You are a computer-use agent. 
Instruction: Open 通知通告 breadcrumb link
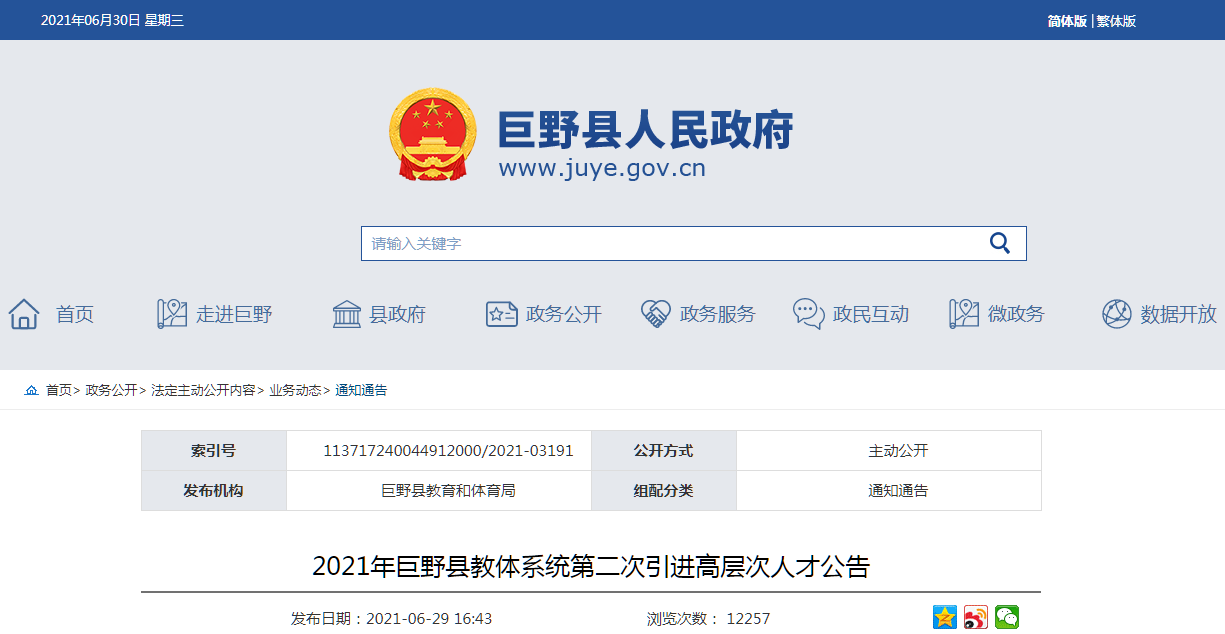[x=361, y=390]
